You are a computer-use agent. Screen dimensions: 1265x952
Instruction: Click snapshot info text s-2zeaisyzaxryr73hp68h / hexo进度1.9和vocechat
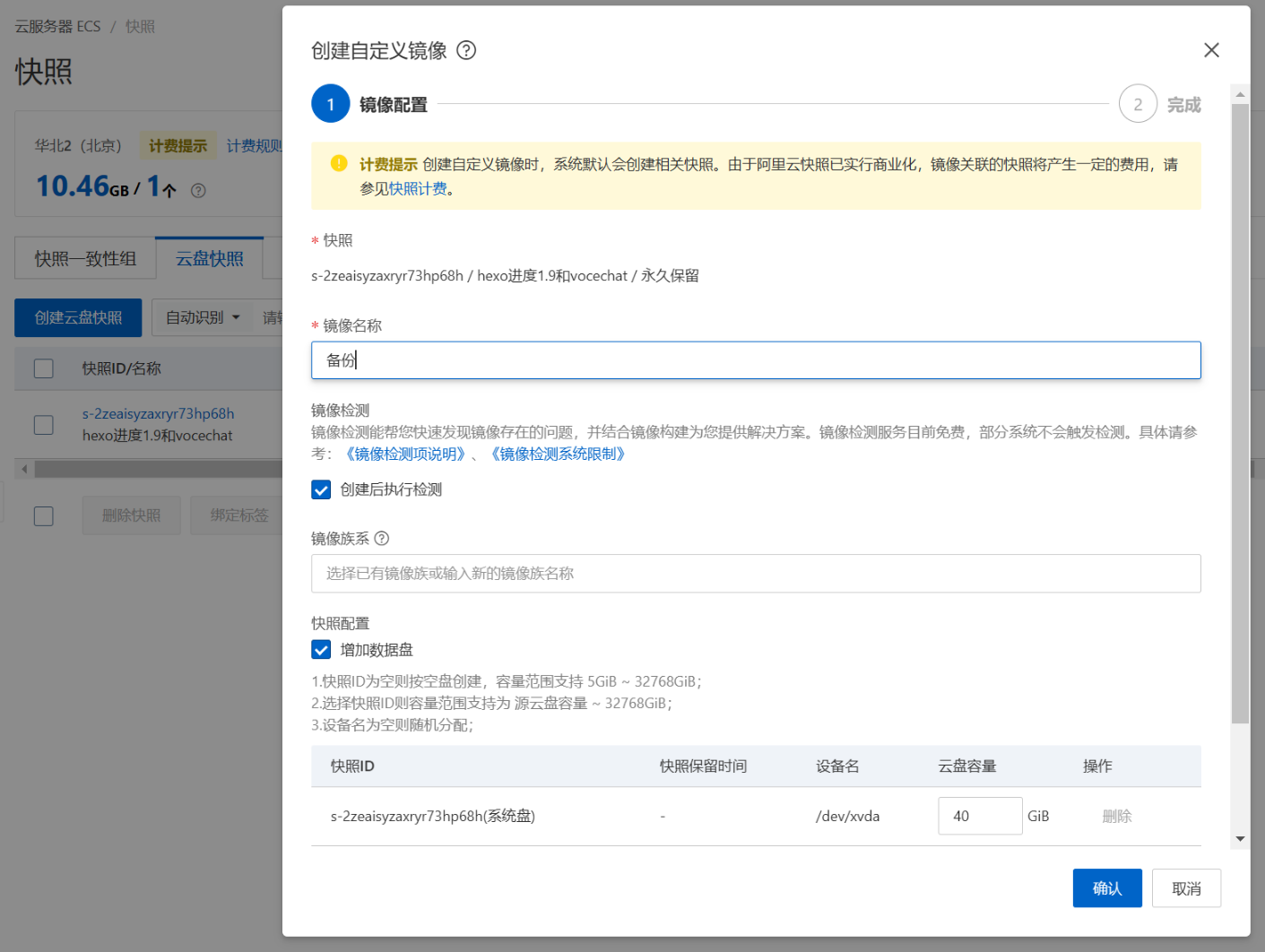click(x=505, y=275)
